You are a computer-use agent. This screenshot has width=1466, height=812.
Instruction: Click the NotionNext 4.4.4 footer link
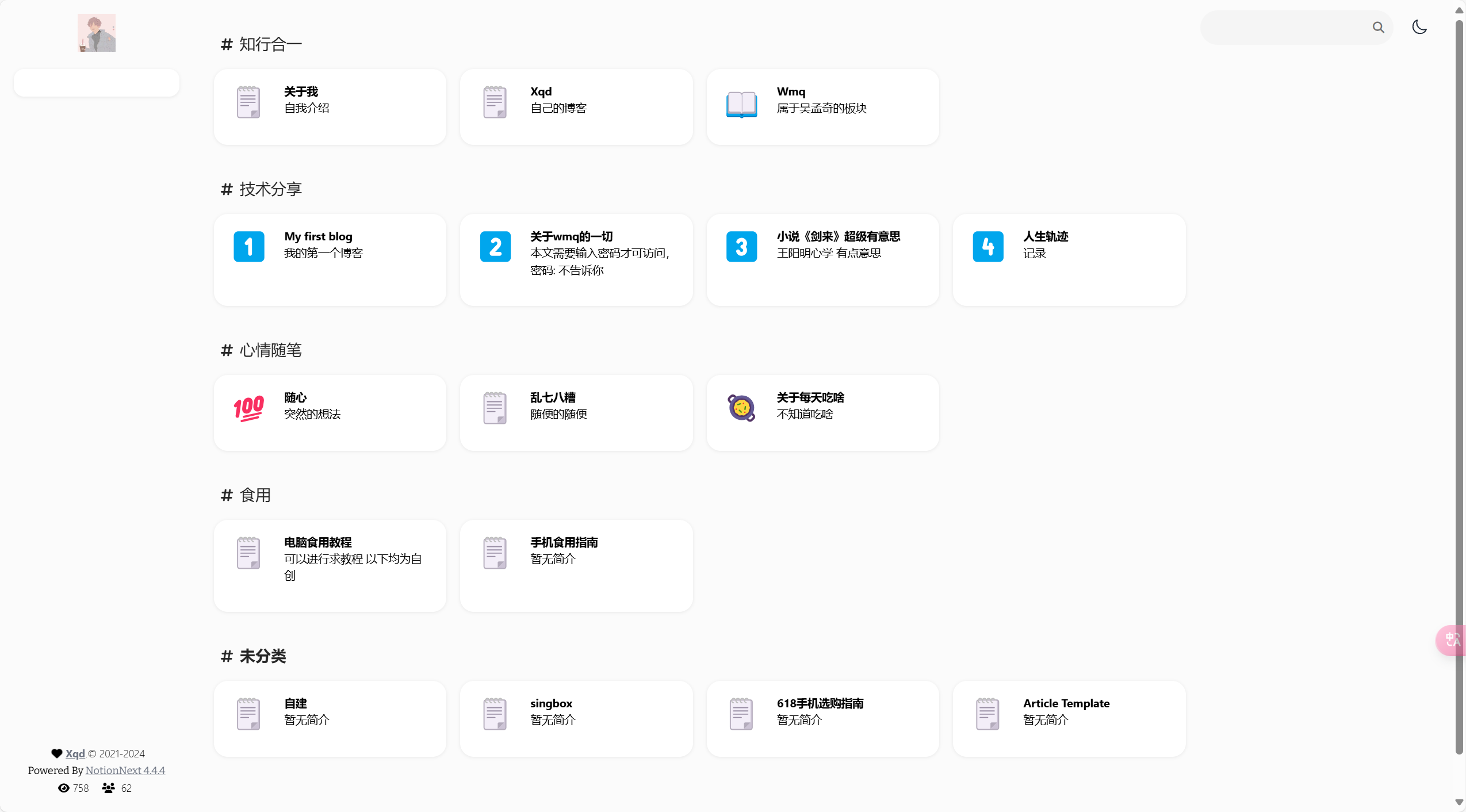[125, 770]
